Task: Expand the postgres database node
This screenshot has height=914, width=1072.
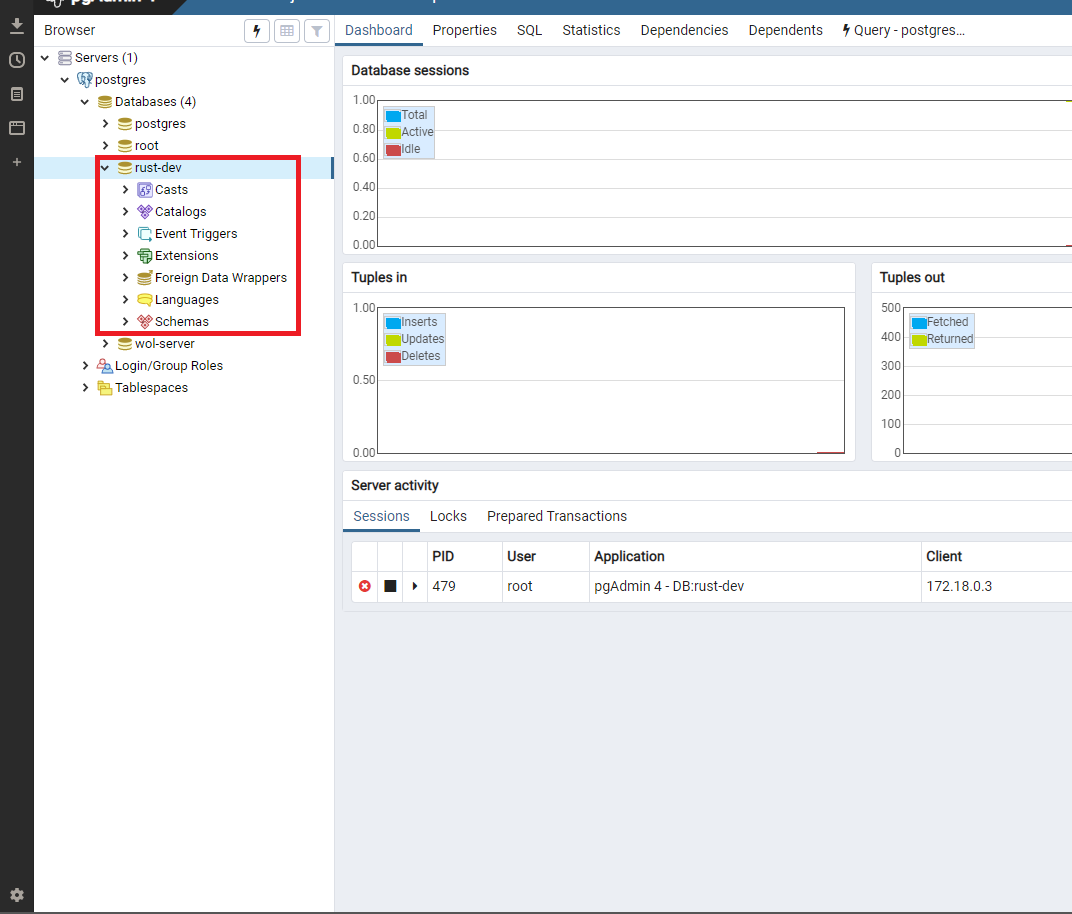Action: (x=105, y=124)
